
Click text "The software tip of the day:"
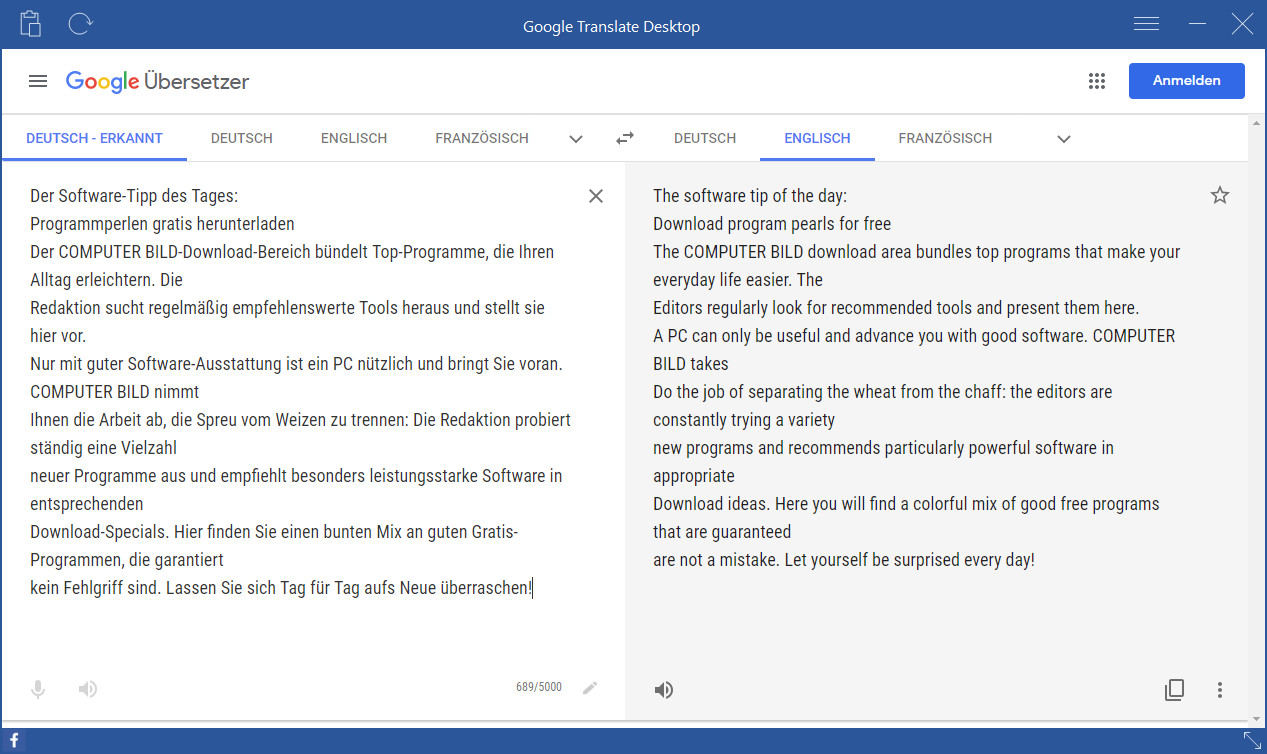(x=750, y=196)
